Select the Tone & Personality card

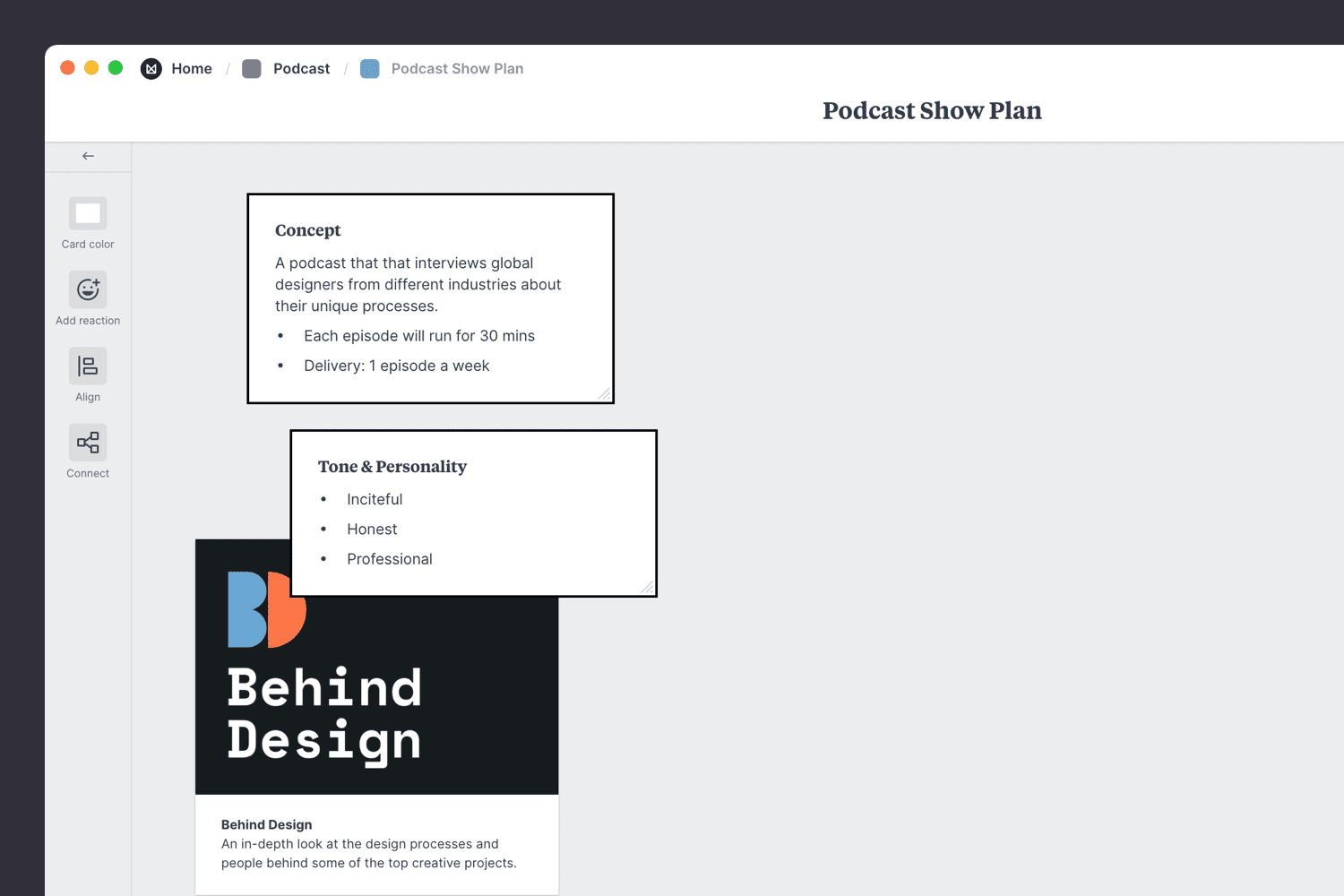tap(473, 513)
